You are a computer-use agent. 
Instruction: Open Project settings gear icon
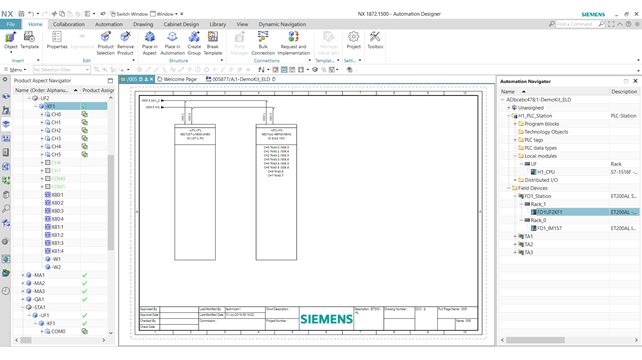pyautogui.click(x=353, y=37)
